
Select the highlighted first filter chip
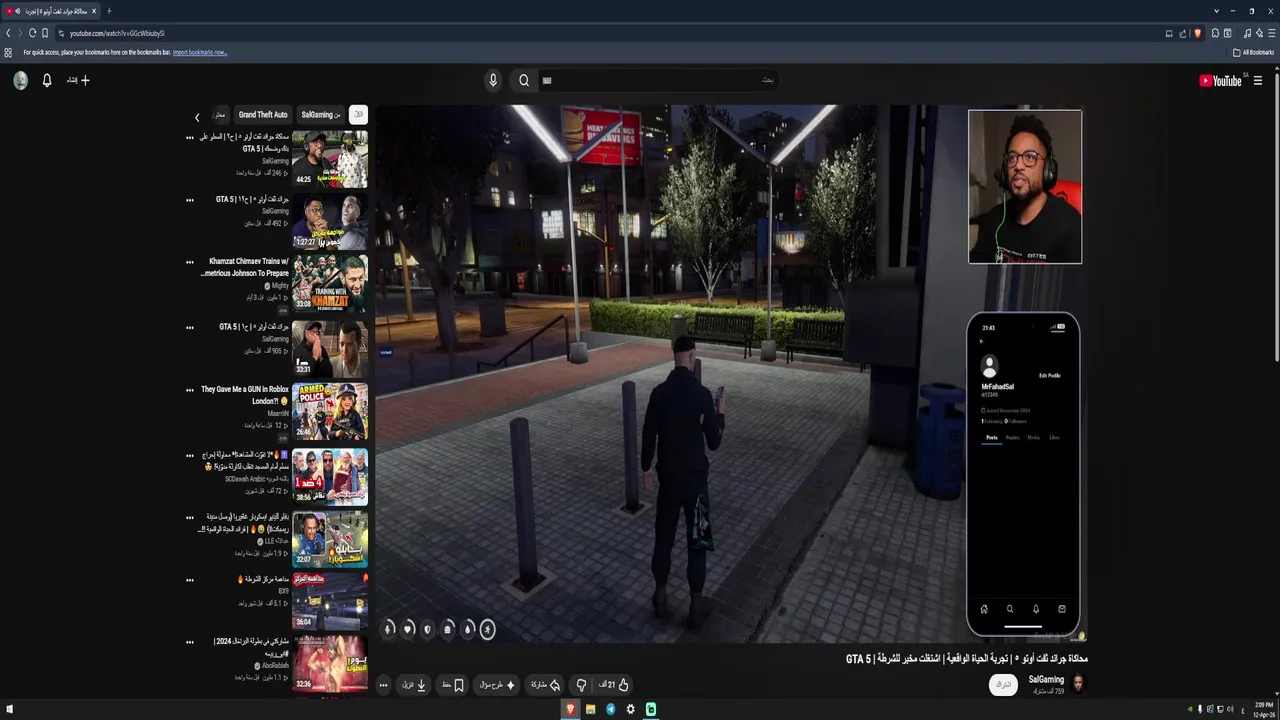(358, 115)
